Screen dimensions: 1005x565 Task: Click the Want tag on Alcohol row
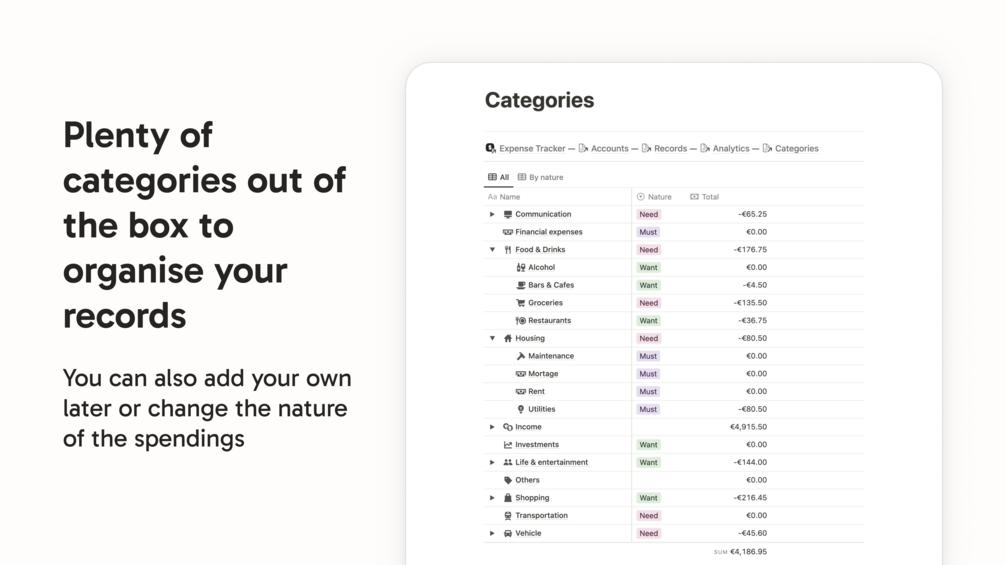point(649,267)
